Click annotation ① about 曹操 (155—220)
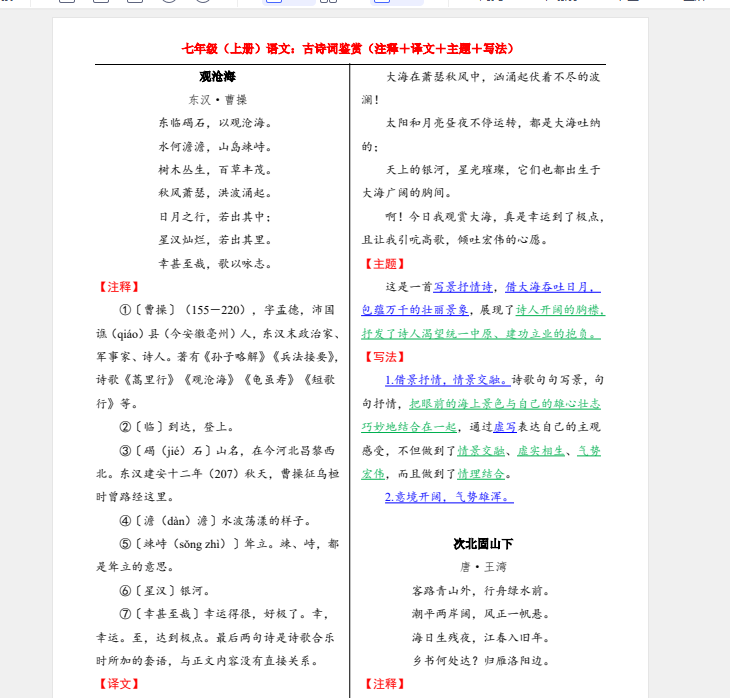Viewport: 730px width, 698px height. (x=217, y=310)
